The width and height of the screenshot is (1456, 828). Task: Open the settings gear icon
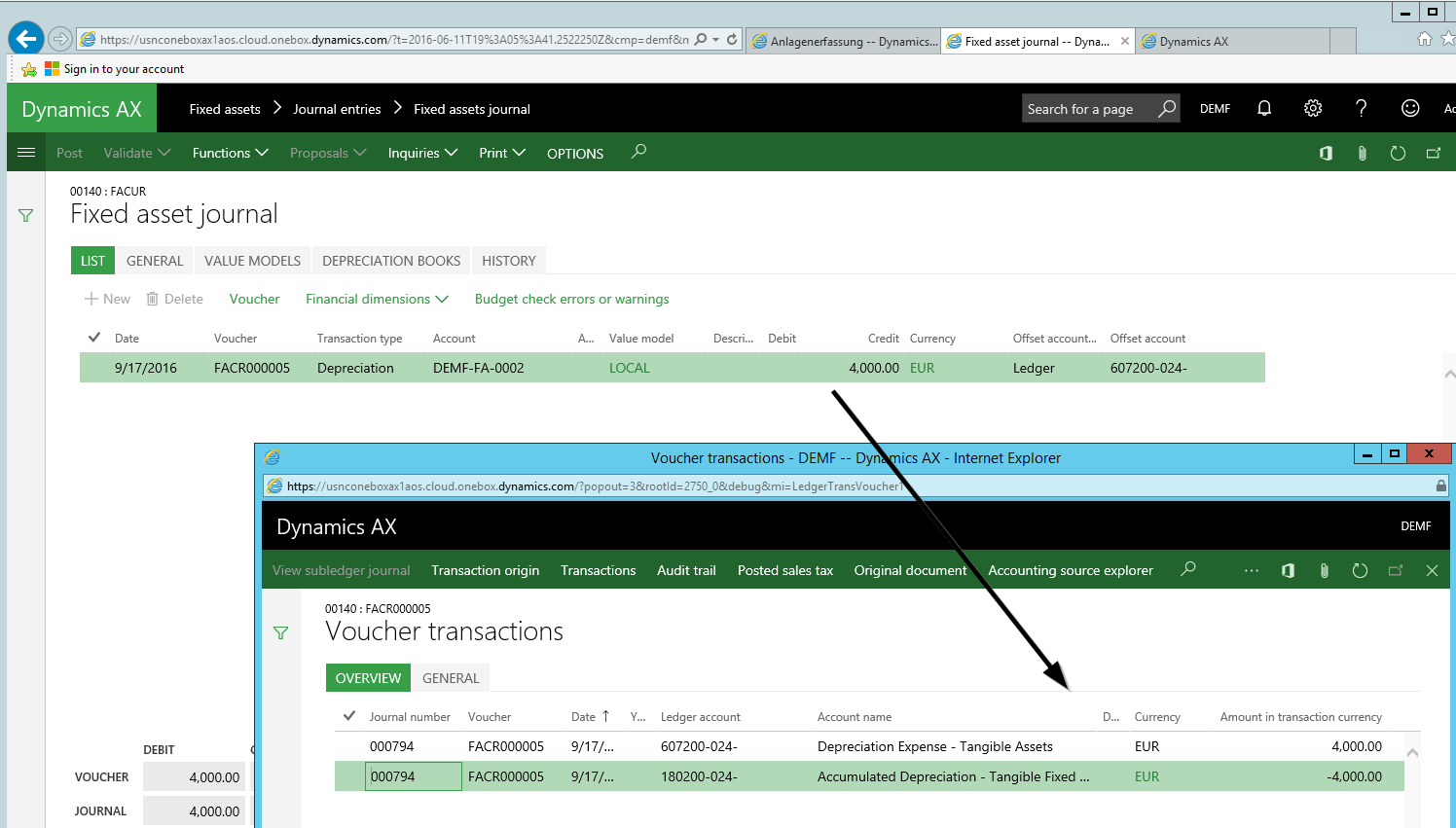(1313, 108)
